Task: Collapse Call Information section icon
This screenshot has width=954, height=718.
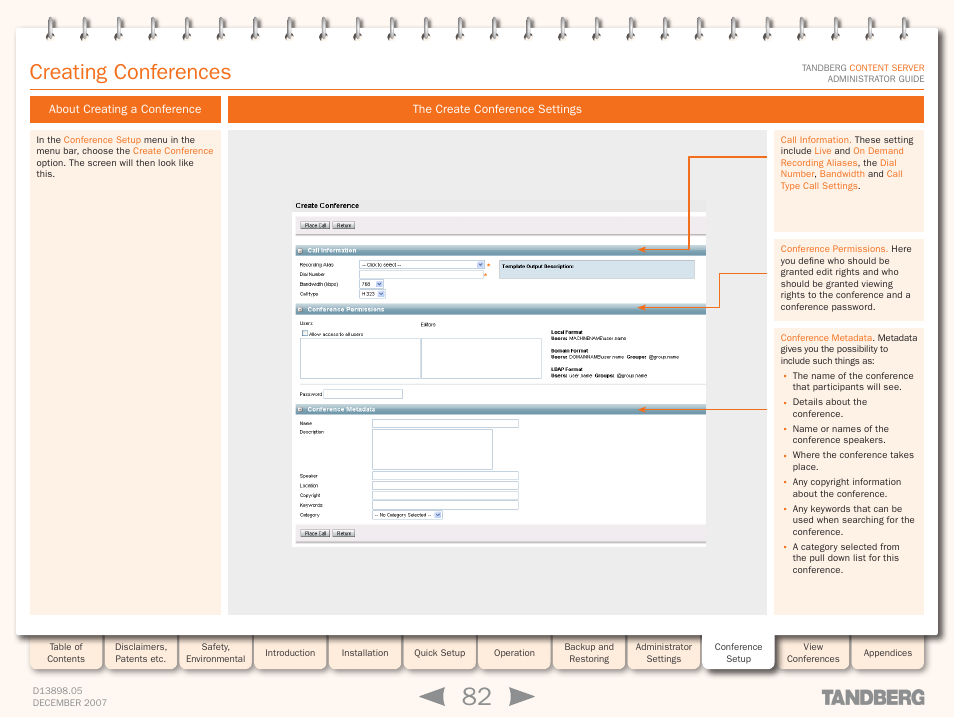Action: (300, 251)
